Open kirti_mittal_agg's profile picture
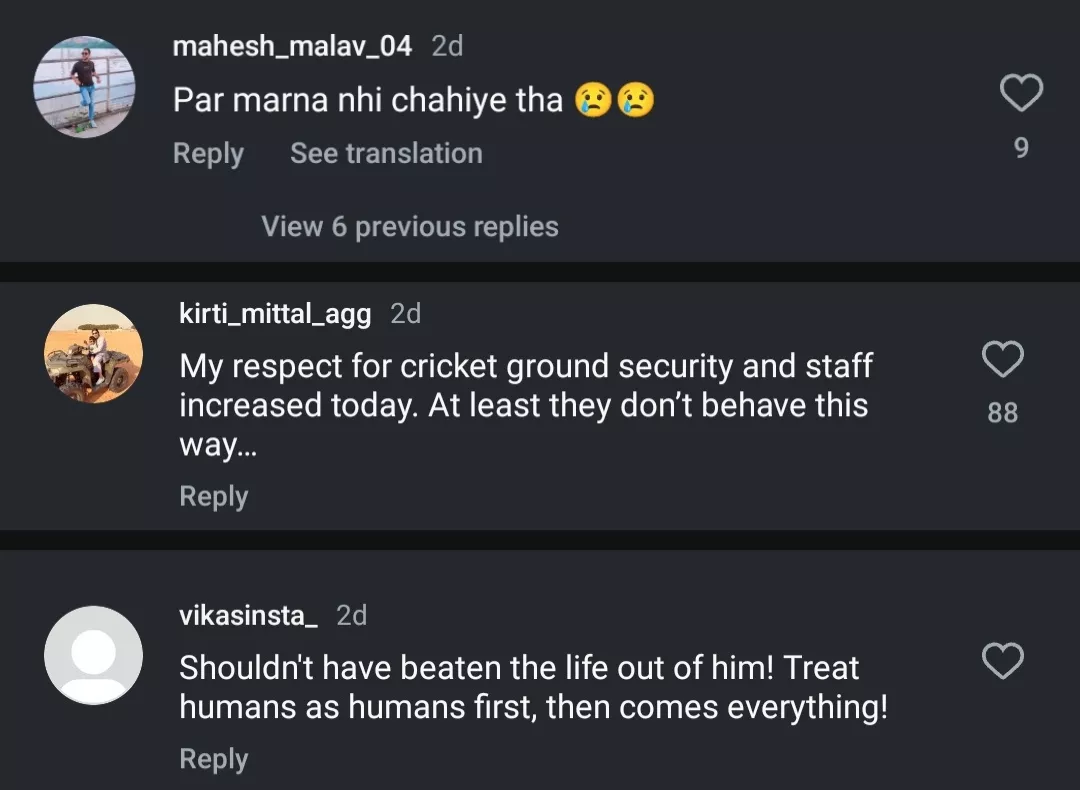Viewport: 1080px width, 790px height. (x=93, y=353)
